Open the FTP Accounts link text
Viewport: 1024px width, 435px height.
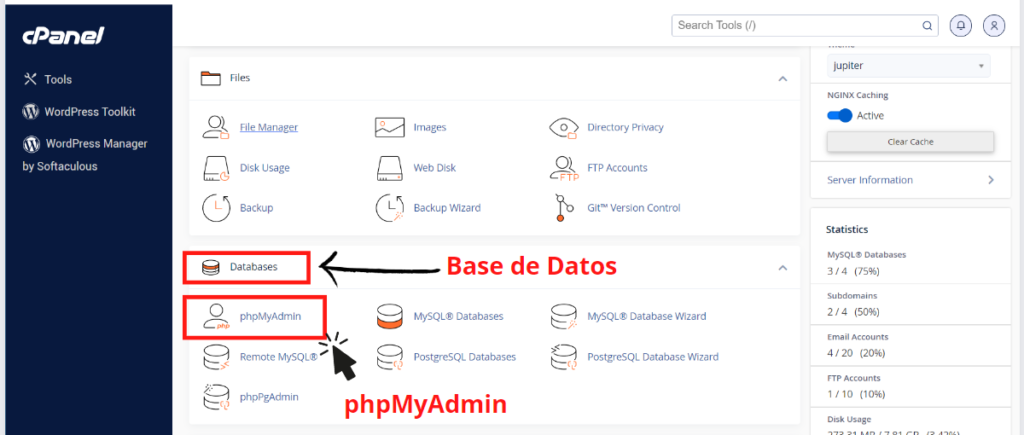617,168
